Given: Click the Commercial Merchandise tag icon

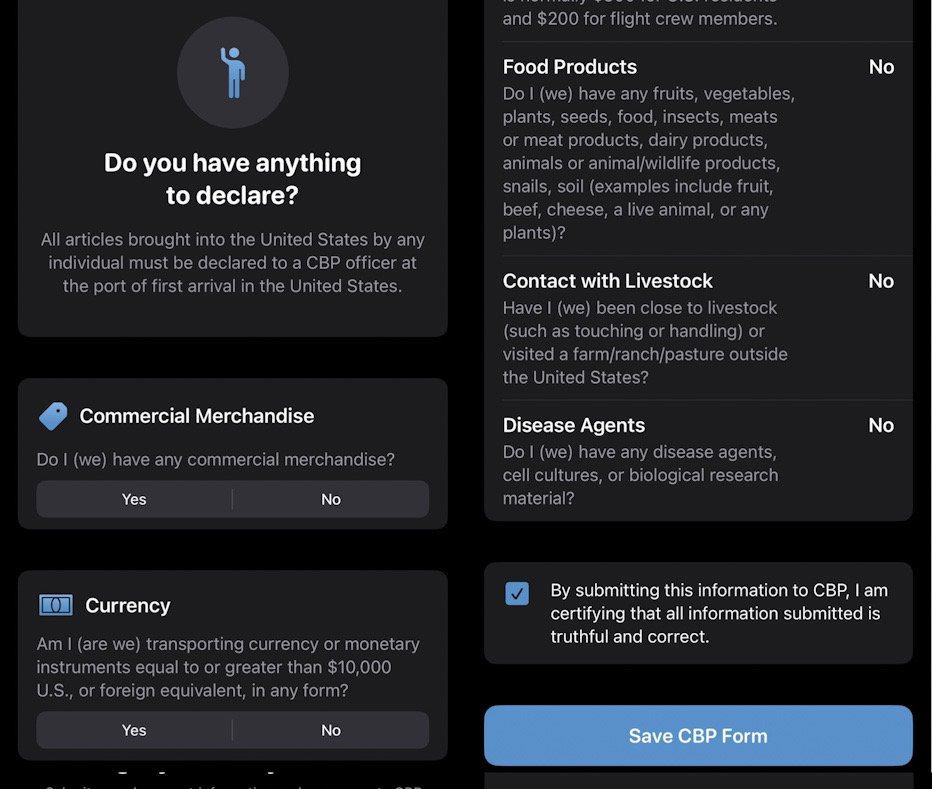Looking at the screenshot, I should click(x=53, y=416).
